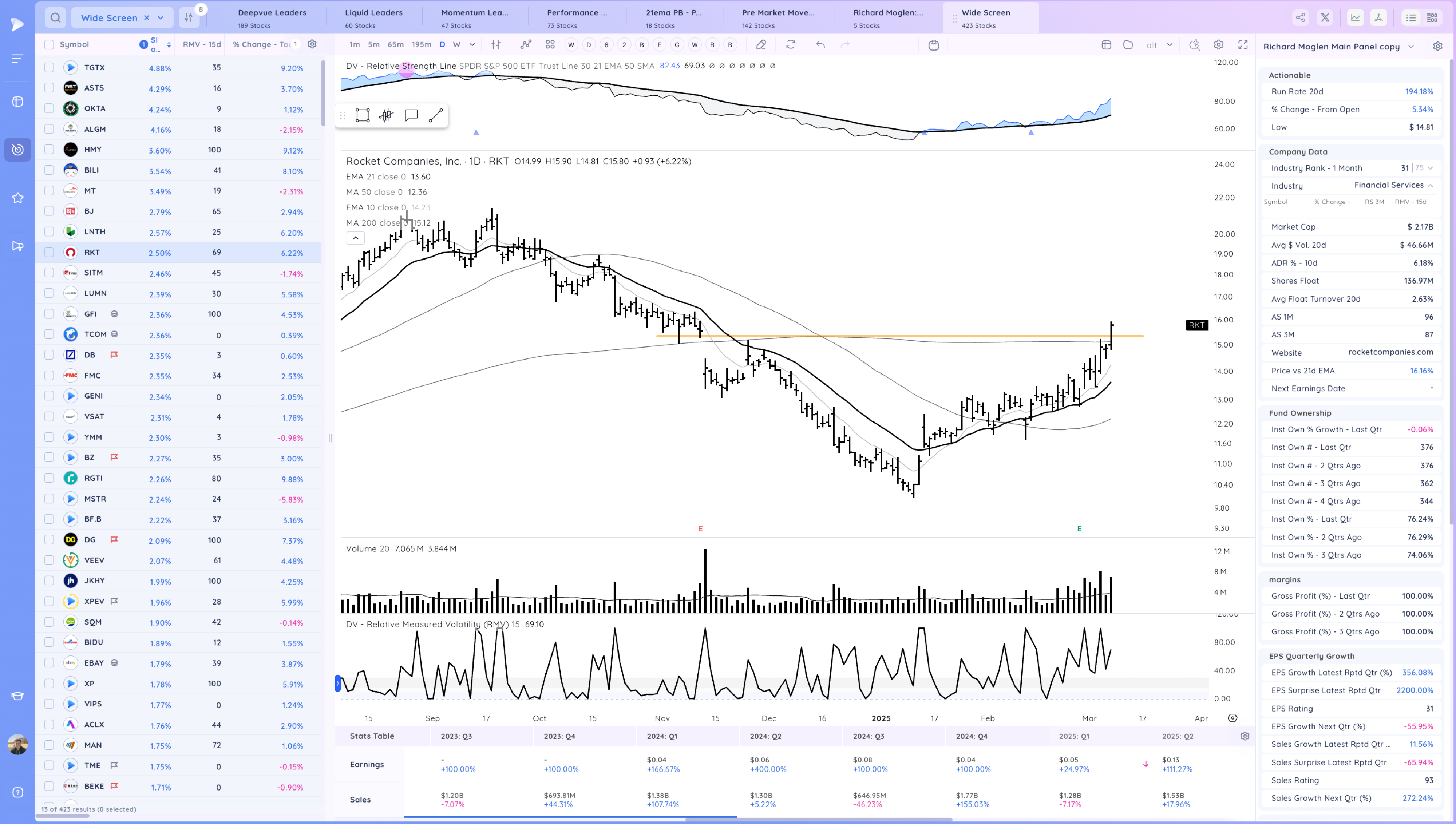The width and height of the screenshot is (1456, 824).
Task: Clear the Wide Screen selection X
Action: click(147, 17)
